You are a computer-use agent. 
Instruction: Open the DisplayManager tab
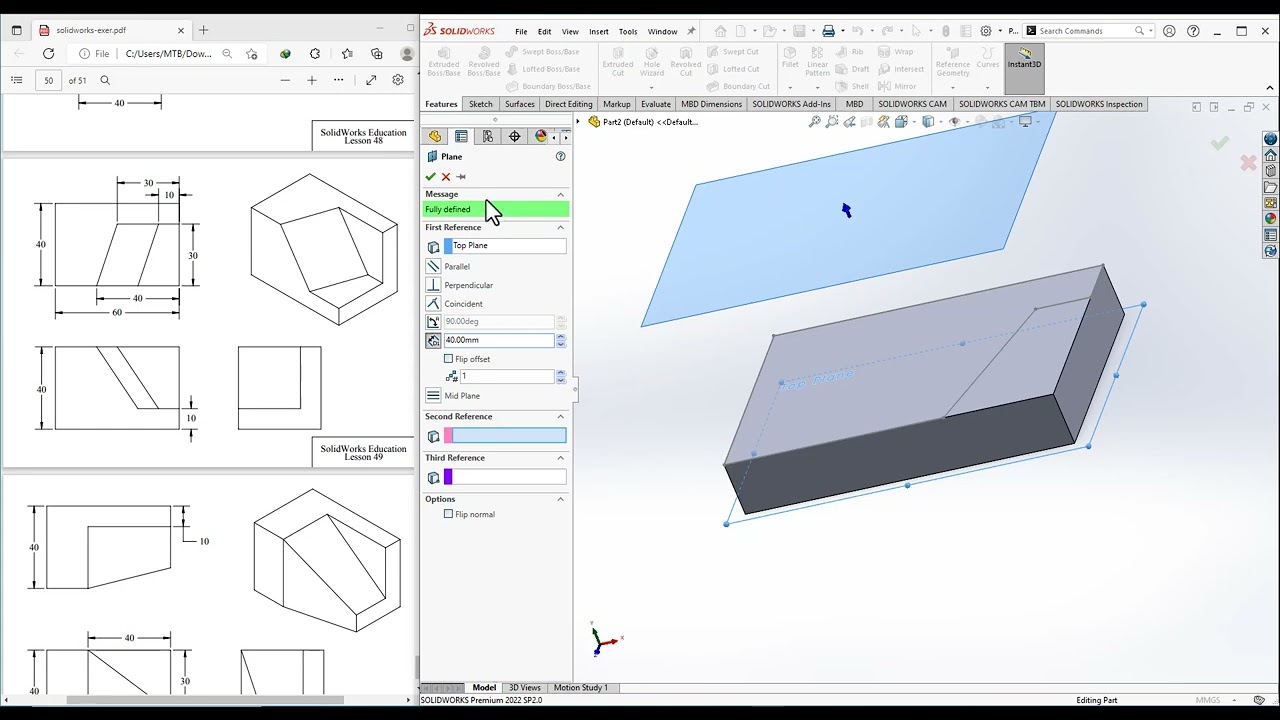click(x=541, y=136)
